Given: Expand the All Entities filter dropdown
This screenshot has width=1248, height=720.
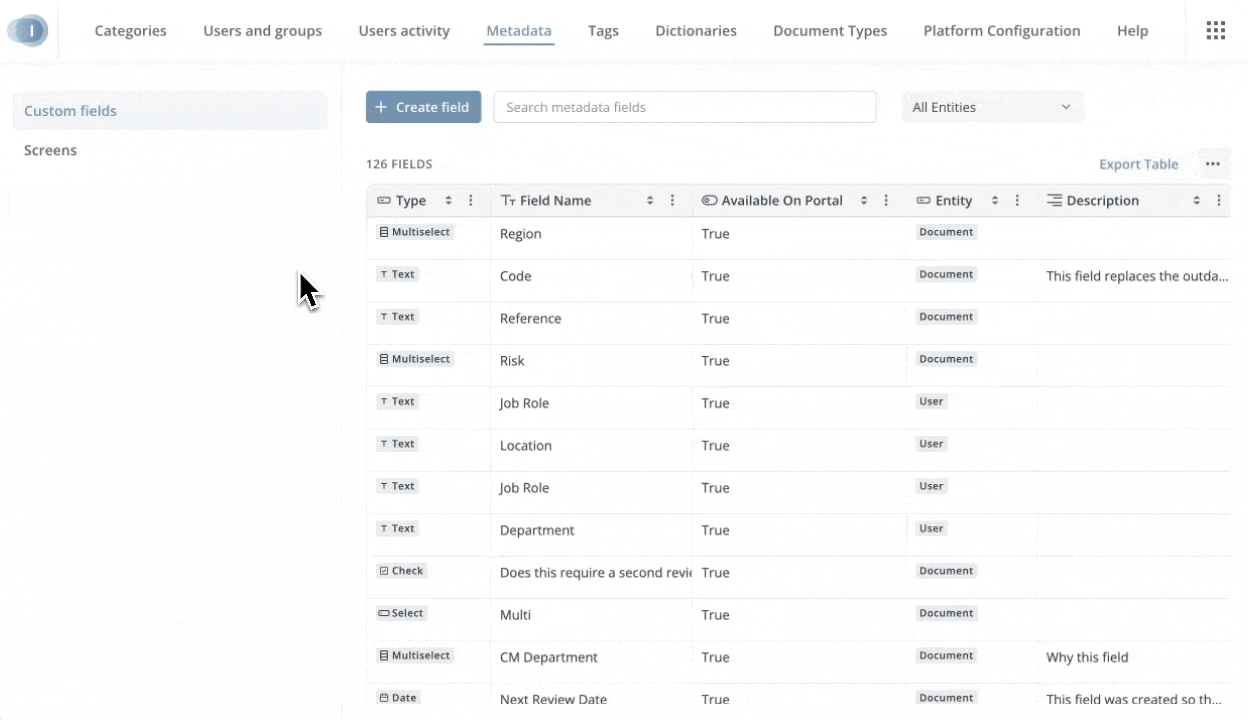Looking at the screenshot, I should pos(992,107).
